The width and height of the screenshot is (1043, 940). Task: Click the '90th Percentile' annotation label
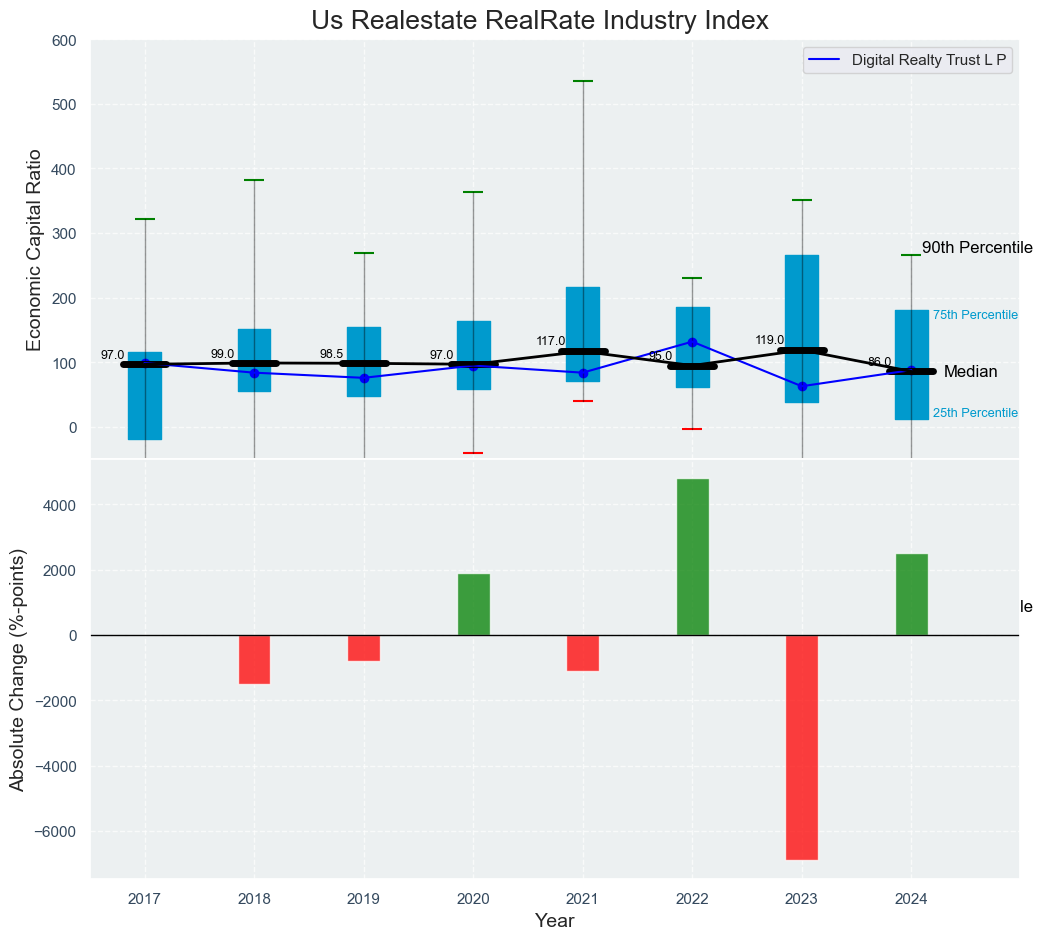pos(976,248)
